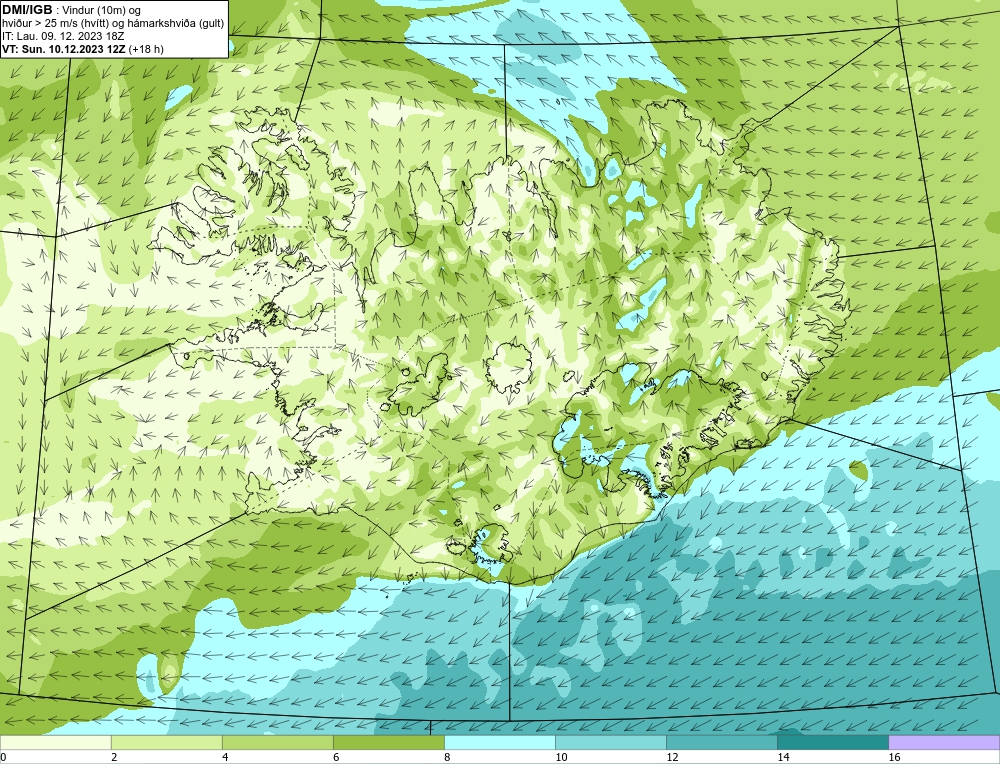Click the 14–16 m/s dark teal legend swatch
The width and height of the screenshot is (1000, 764).
pos(832,742)
